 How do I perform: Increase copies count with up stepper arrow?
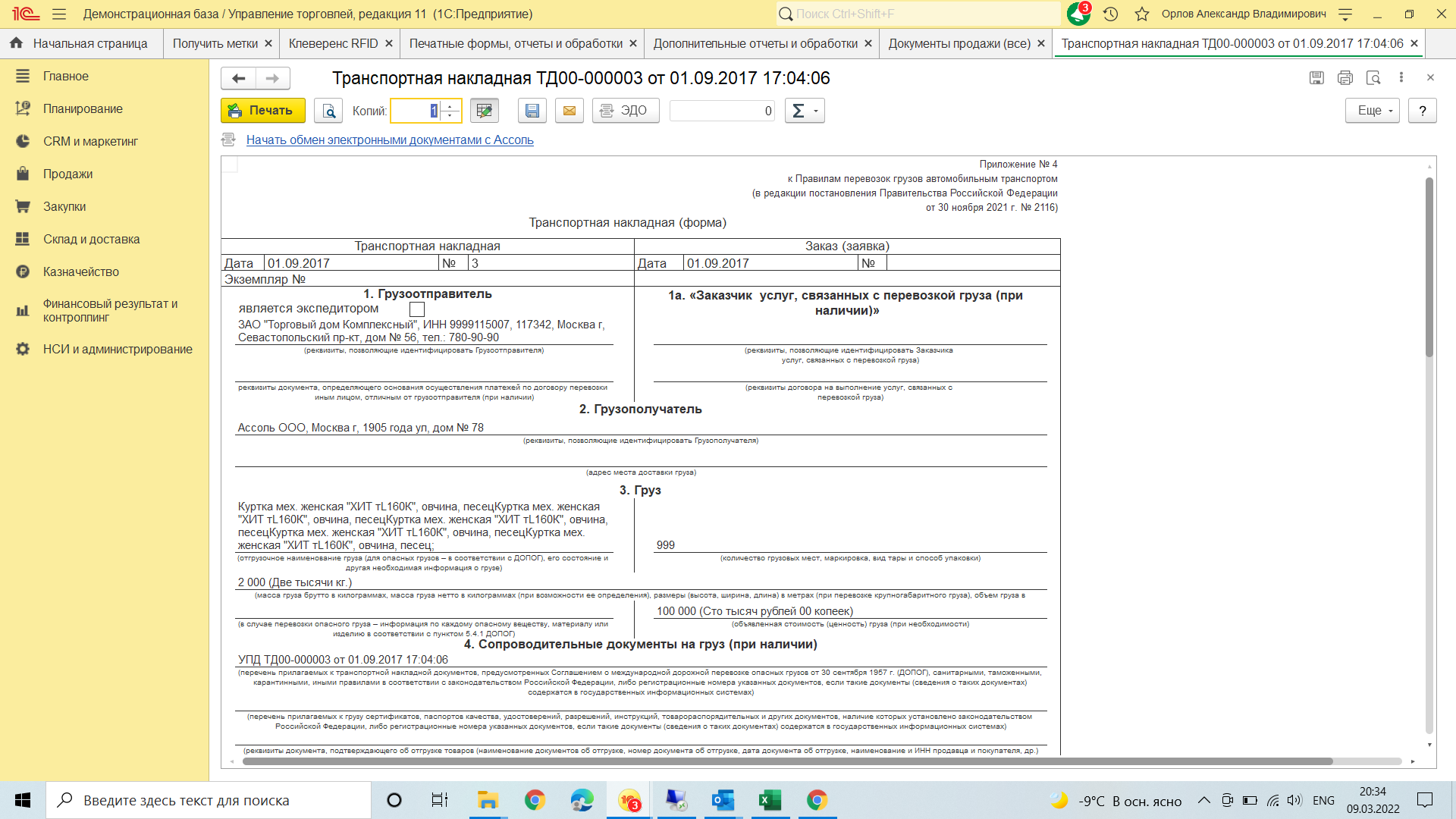[x=450, y=105]
